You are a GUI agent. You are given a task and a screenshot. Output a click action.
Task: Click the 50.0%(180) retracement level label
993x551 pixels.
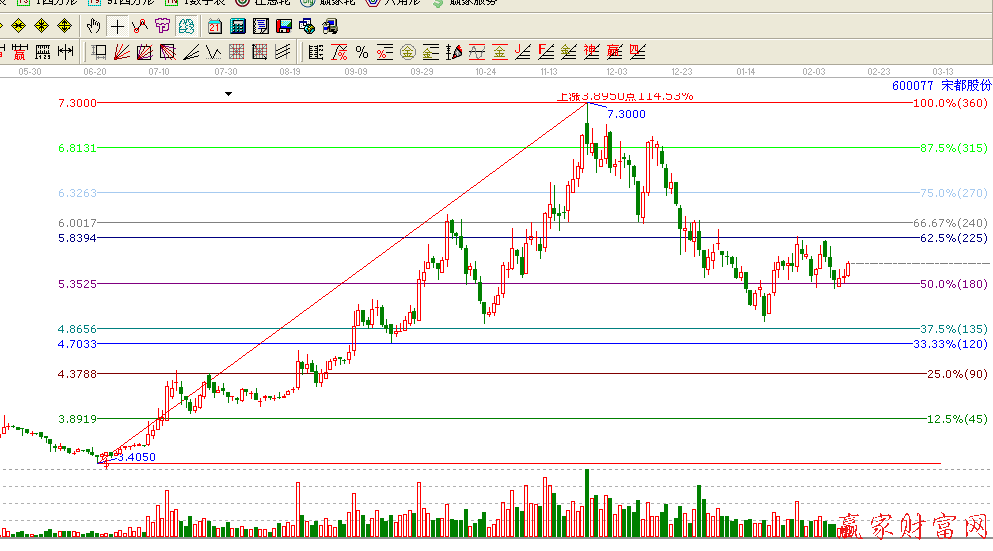pyautogui.click(x=953, y=284)
